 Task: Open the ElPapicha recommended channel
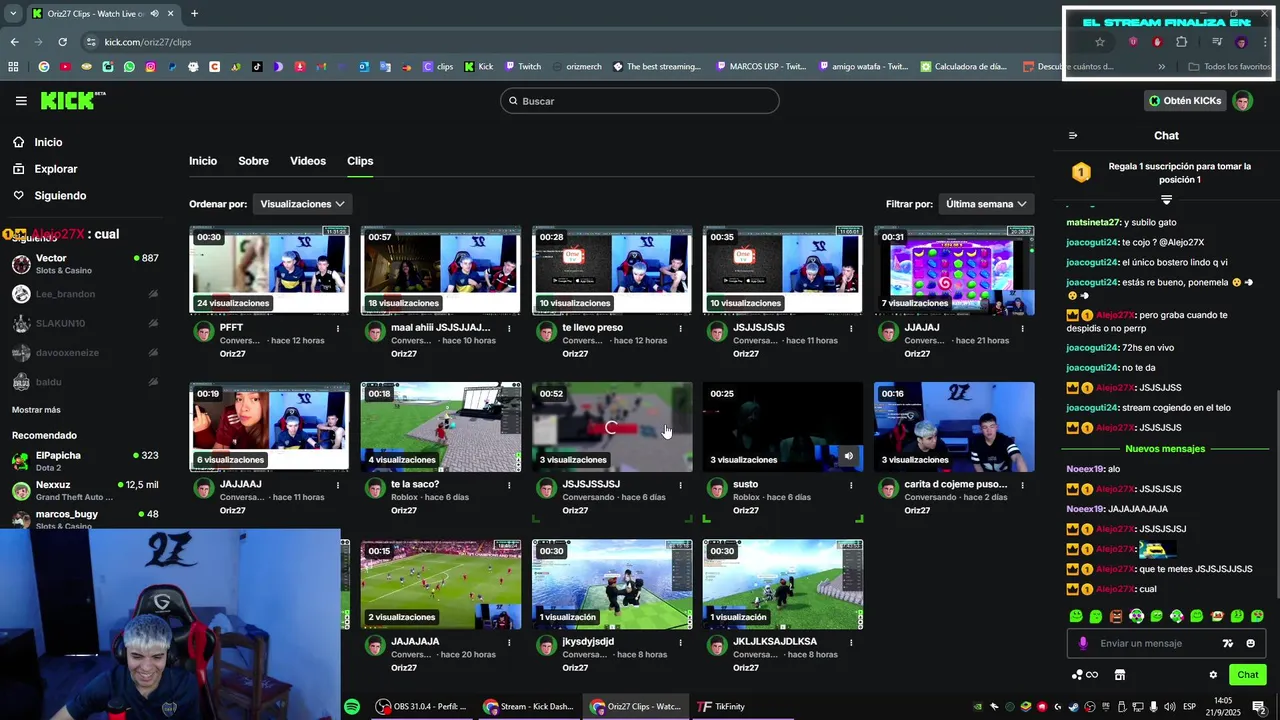point(85,461)
